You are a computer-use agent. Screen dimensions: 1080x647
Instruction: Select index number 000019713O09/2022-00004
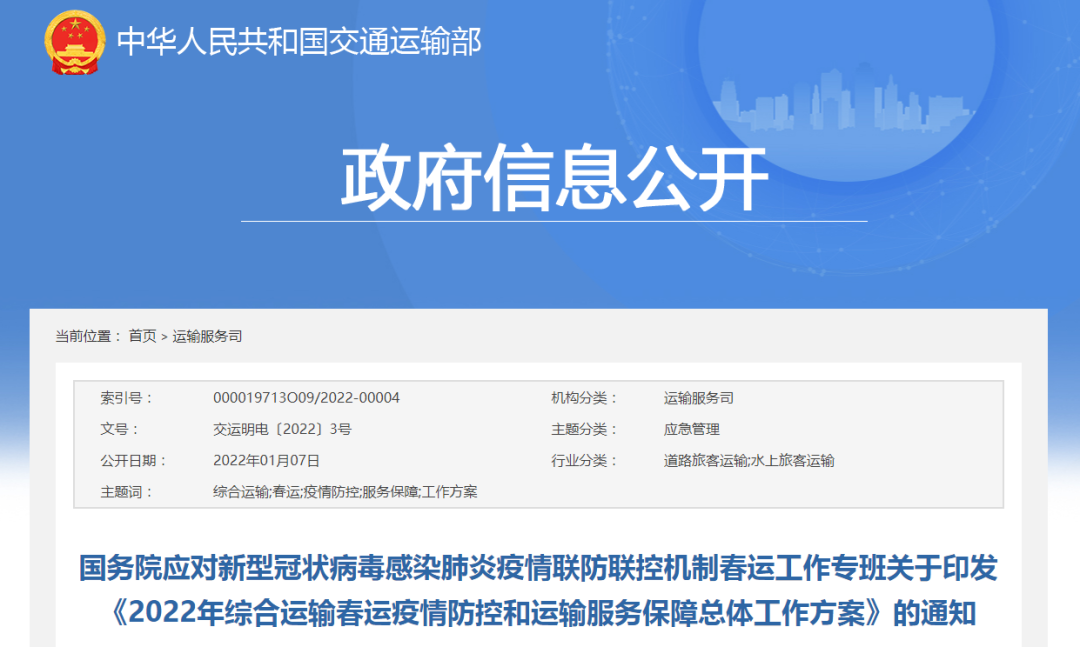[x=307, y=398]
